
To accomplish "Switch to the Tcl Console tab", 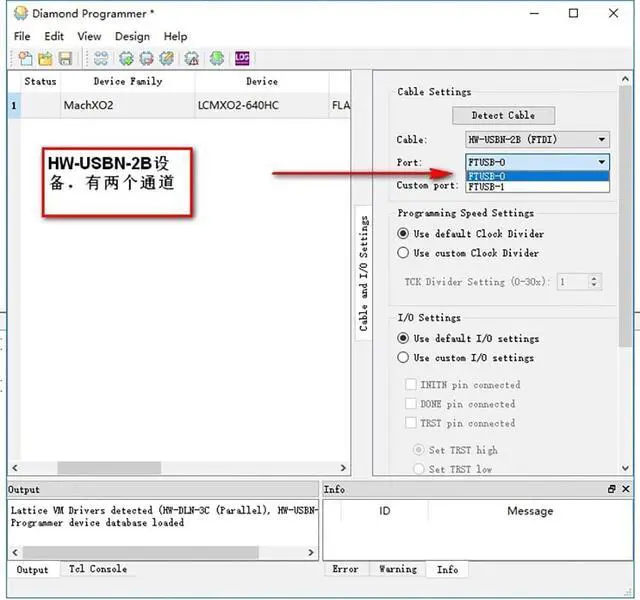I will pyautogui.click(x=97, y=569).
